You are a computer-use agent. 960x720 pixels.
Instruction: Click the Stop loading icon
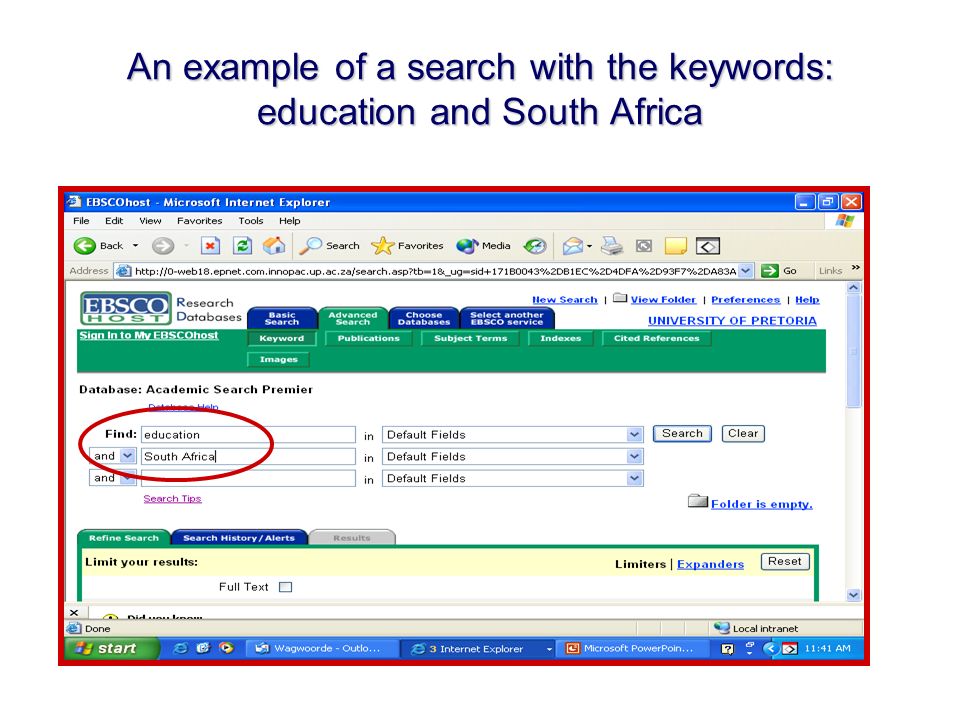[210, 246]
